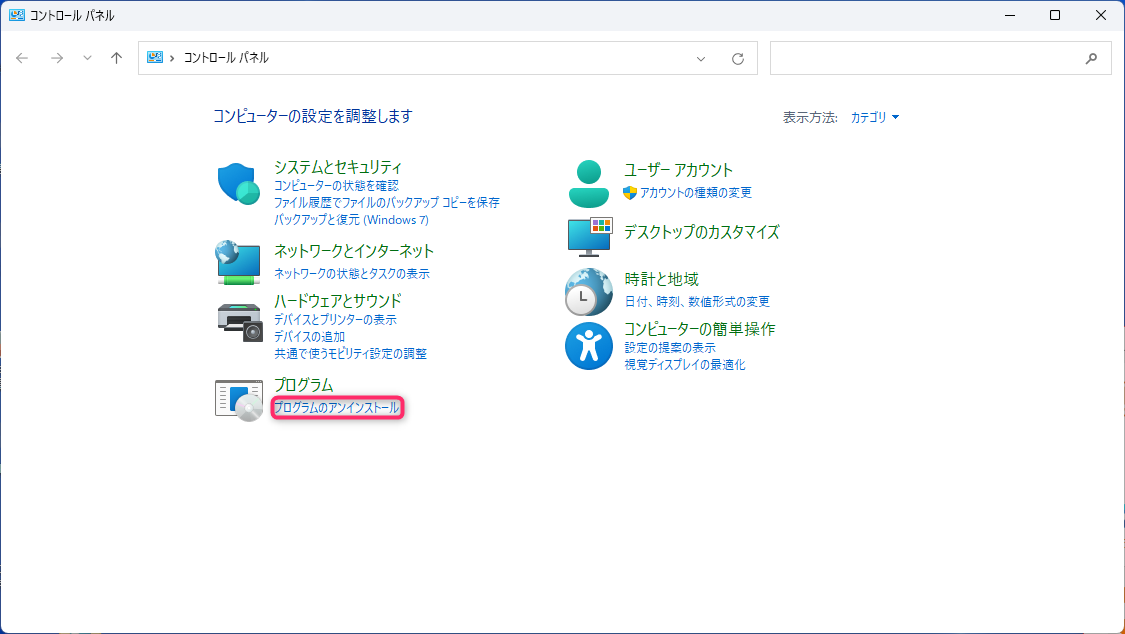Open バックアップと復元 (Windows 7) link
This screenshot has height=634, width=1125.
tap(352, 220)
